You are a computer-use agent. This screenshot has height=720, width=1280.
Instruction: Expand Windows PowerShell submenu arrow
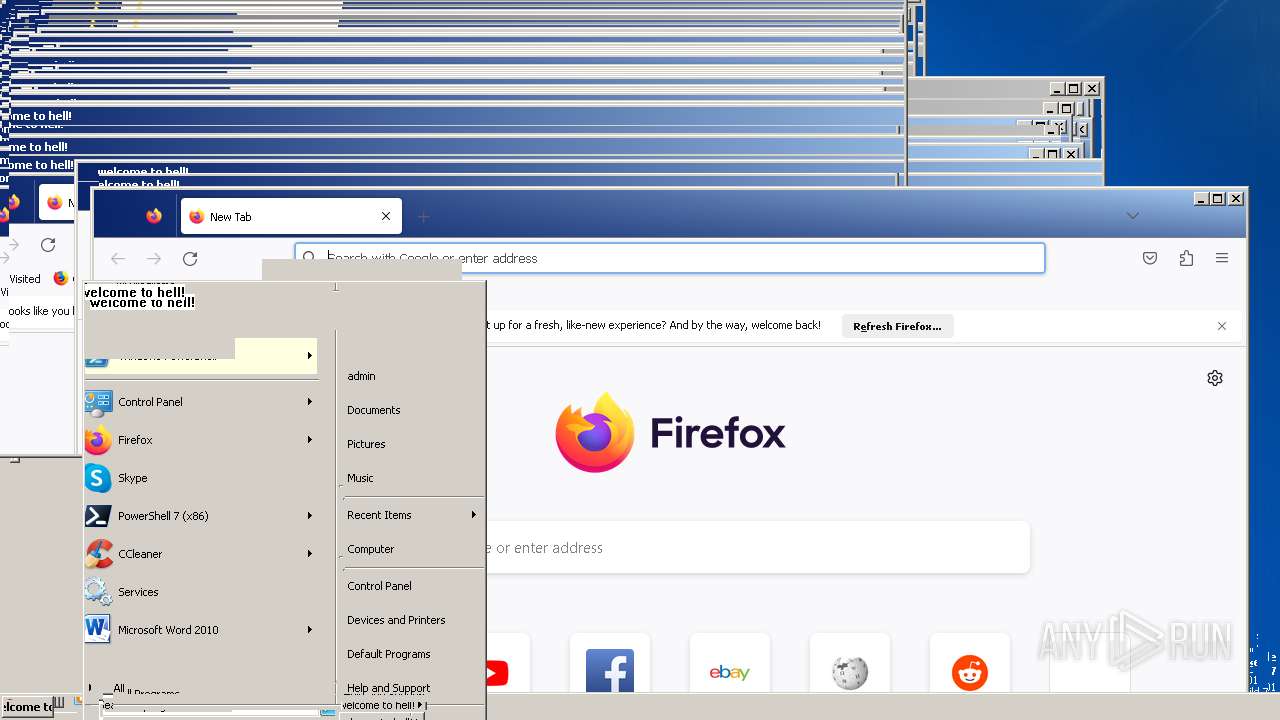310,356
